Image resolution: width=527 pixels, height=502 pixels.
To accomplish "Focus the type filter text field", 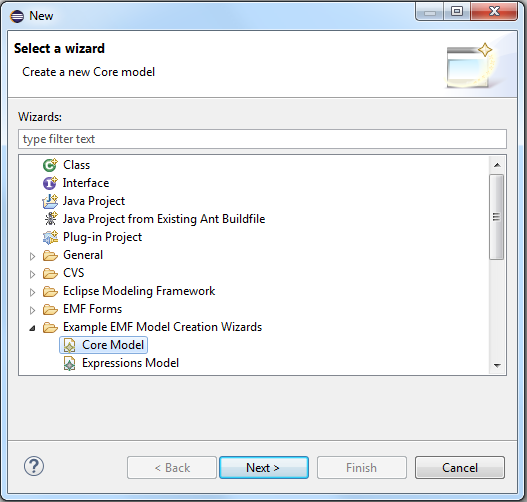I will 262,139.
